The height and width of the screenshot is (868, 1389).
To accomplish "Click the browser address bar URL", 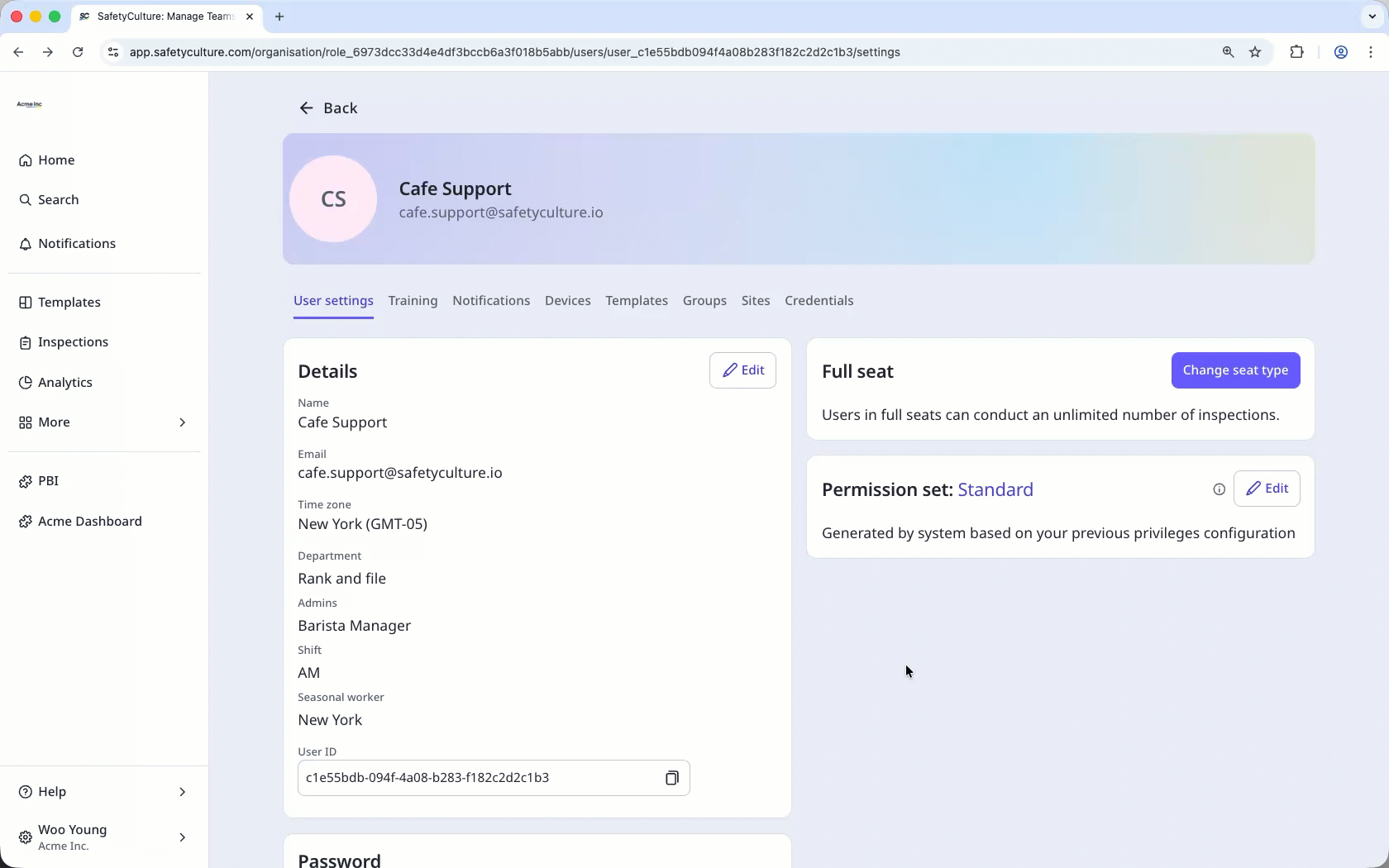I will tap(514, 52).
